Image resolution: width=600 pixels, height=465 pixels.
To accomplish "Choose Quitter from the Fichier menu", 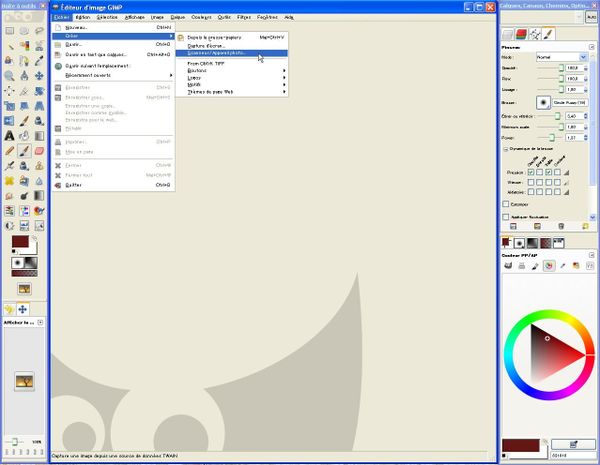I will [113, 185].
